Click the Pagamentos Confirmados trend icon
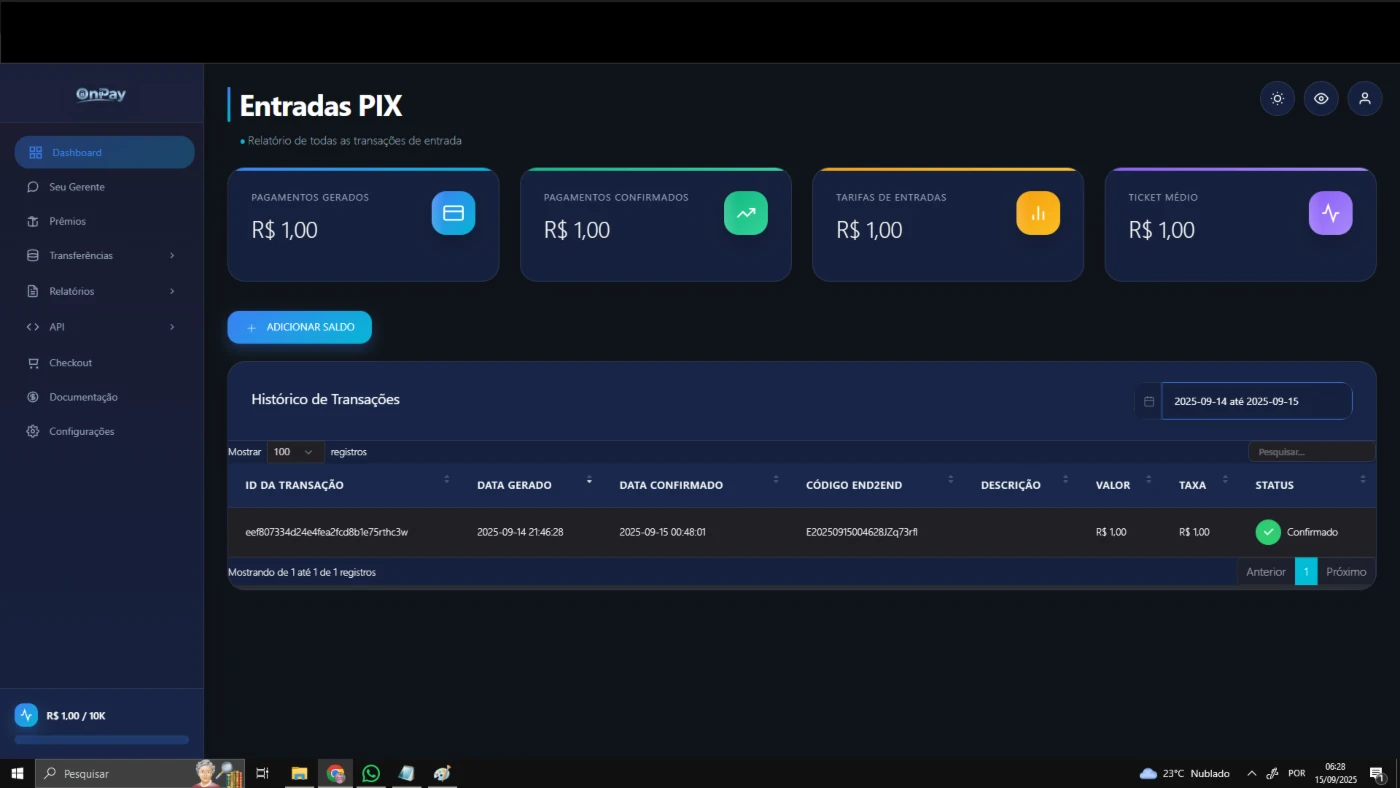Image resolution: width=1400 pixels, height=788 pixels. click(745, 213)
